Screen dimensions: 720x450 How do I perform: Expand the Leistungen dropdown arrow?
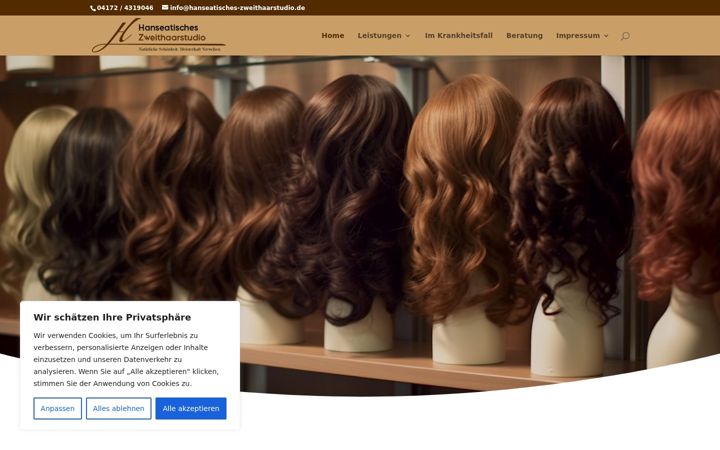point(408,36)
